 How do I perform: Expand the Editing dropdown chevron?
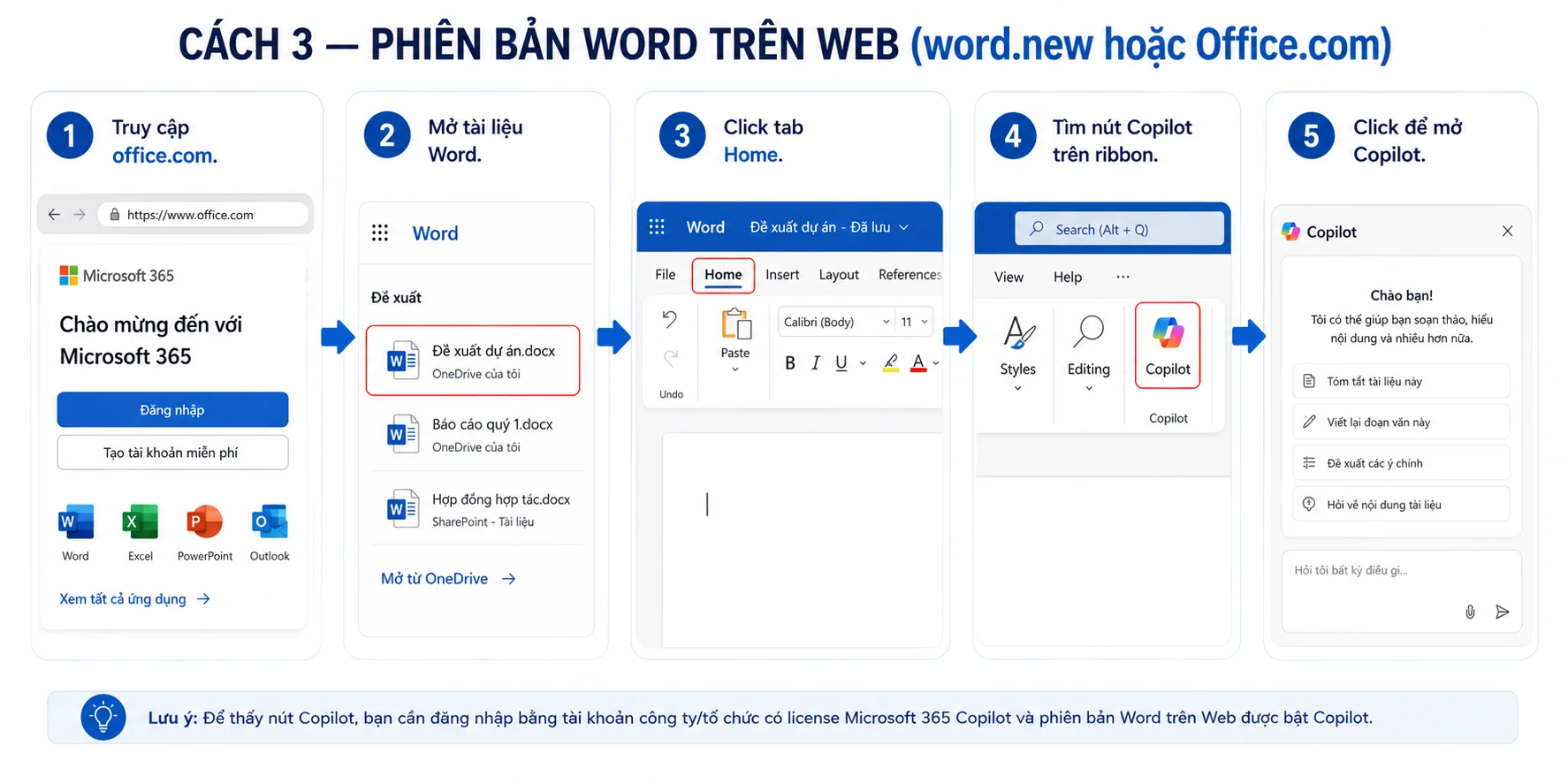pos(1089,388)
